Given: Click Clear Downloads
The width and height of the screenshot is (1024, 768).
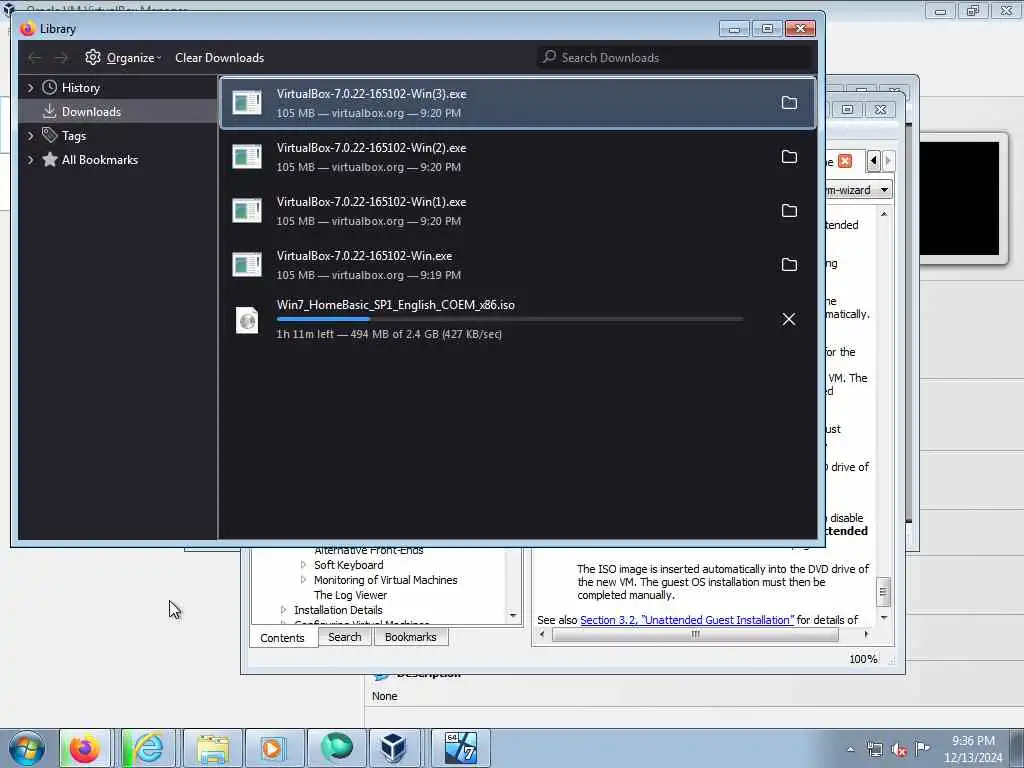Looking at the screenshot, I should click(219, 57).
